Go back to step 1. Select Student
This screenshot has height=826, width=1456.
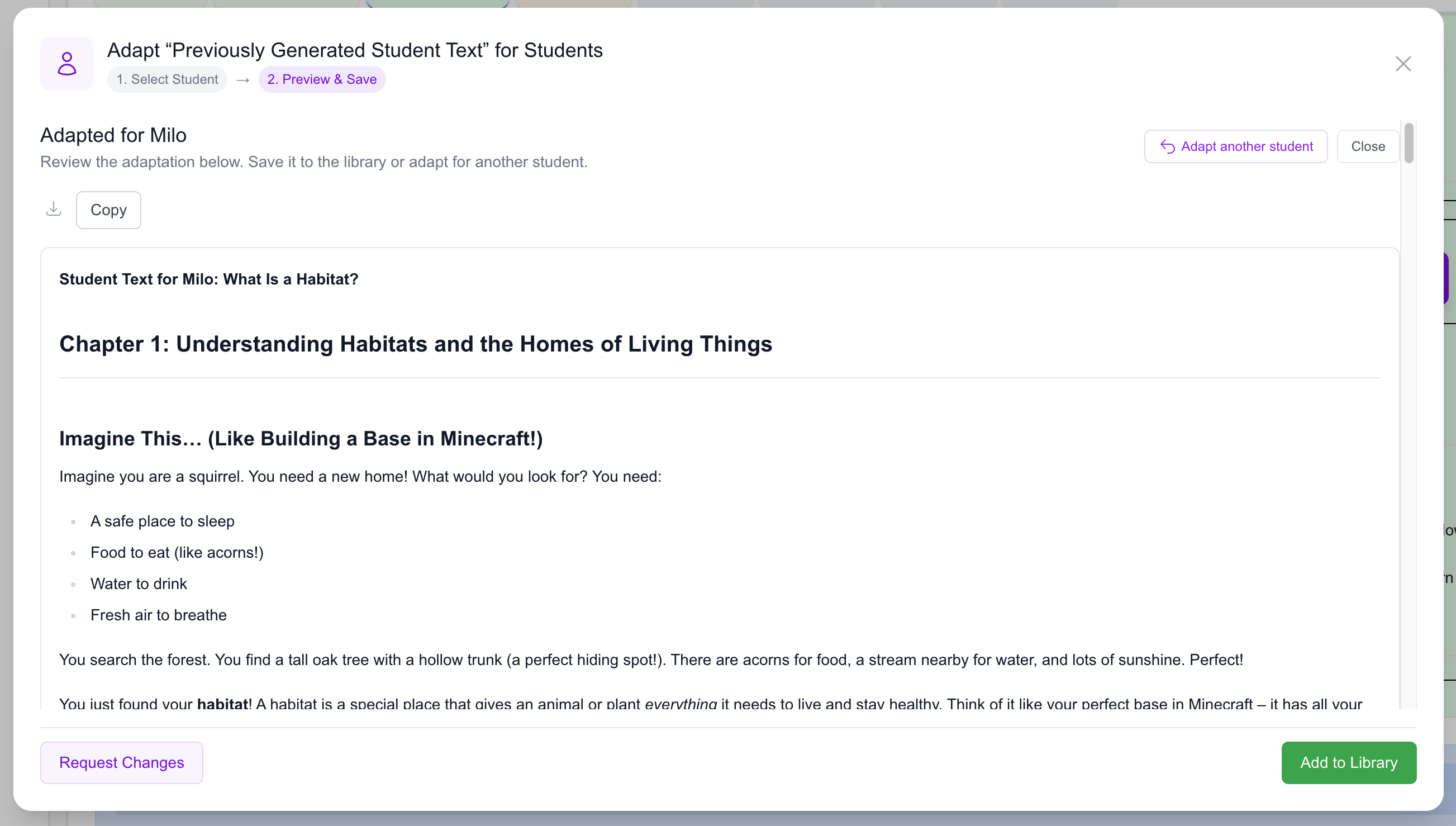pyautogui.click(x=167, y=79)
